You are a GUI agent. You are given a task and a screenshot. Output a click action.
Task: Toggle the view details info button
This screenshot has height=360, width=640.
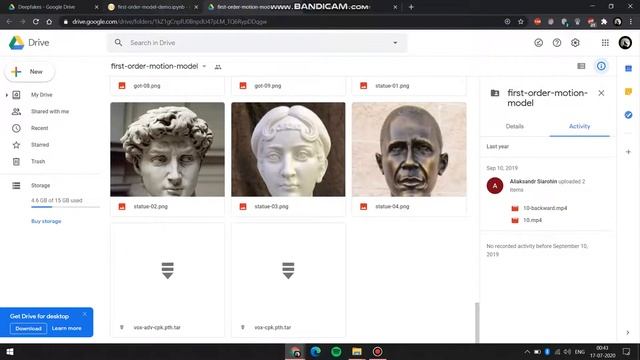point(601,66)
